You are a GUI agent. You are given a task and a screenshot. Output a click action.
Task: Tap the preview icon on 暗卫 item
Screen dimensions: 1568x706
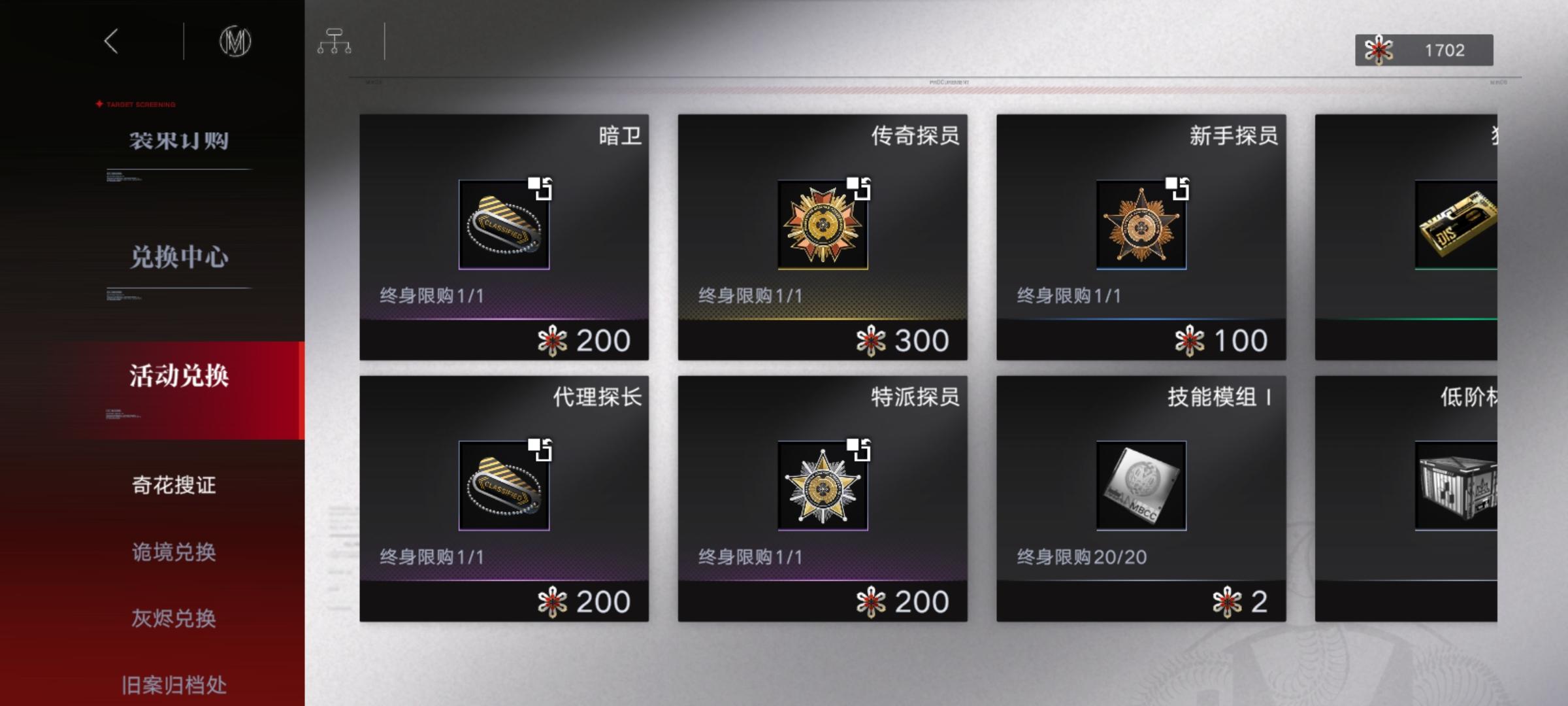[x=540, y=188]
